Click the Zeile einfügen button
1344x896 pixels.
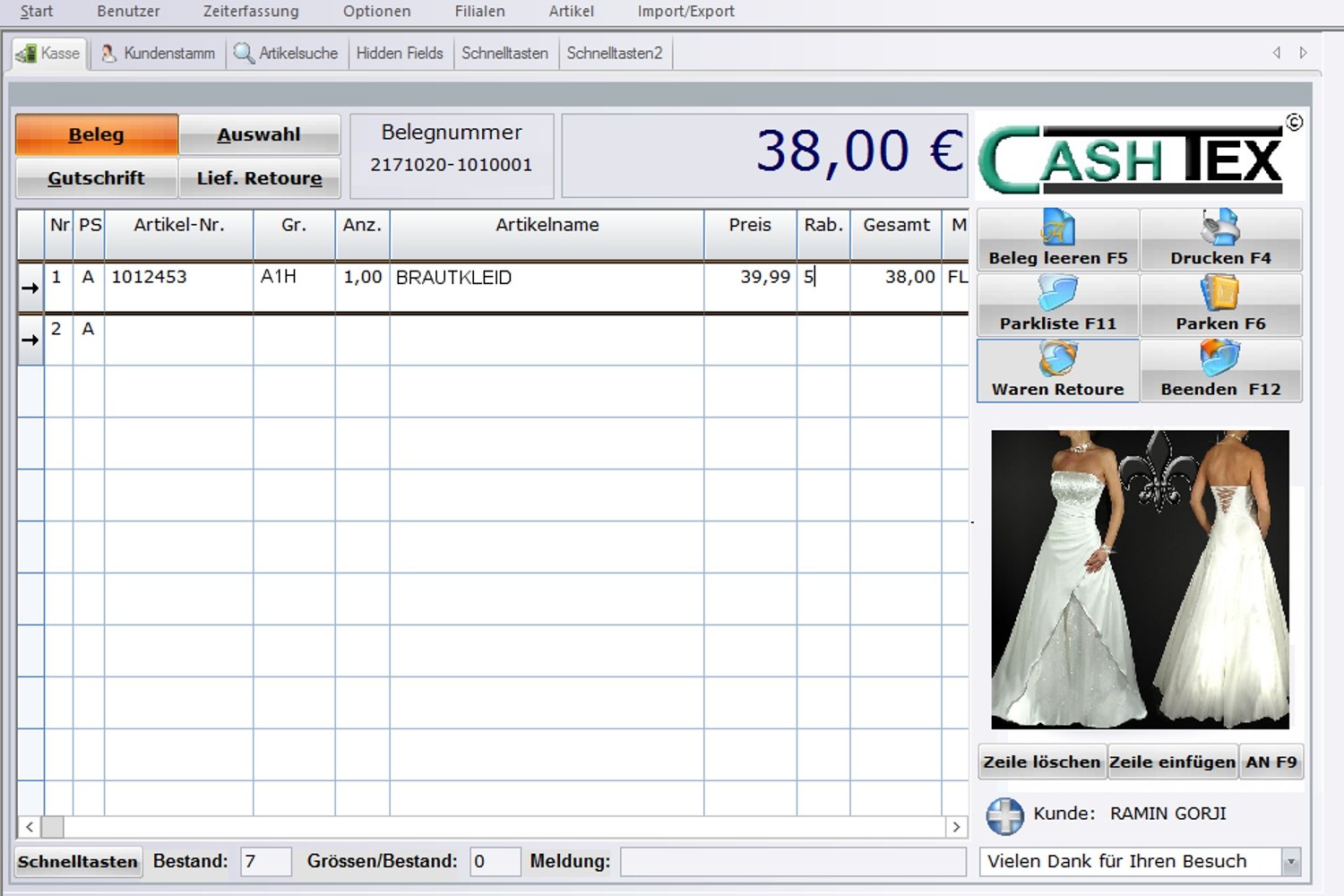click(x=1172, y=762)
